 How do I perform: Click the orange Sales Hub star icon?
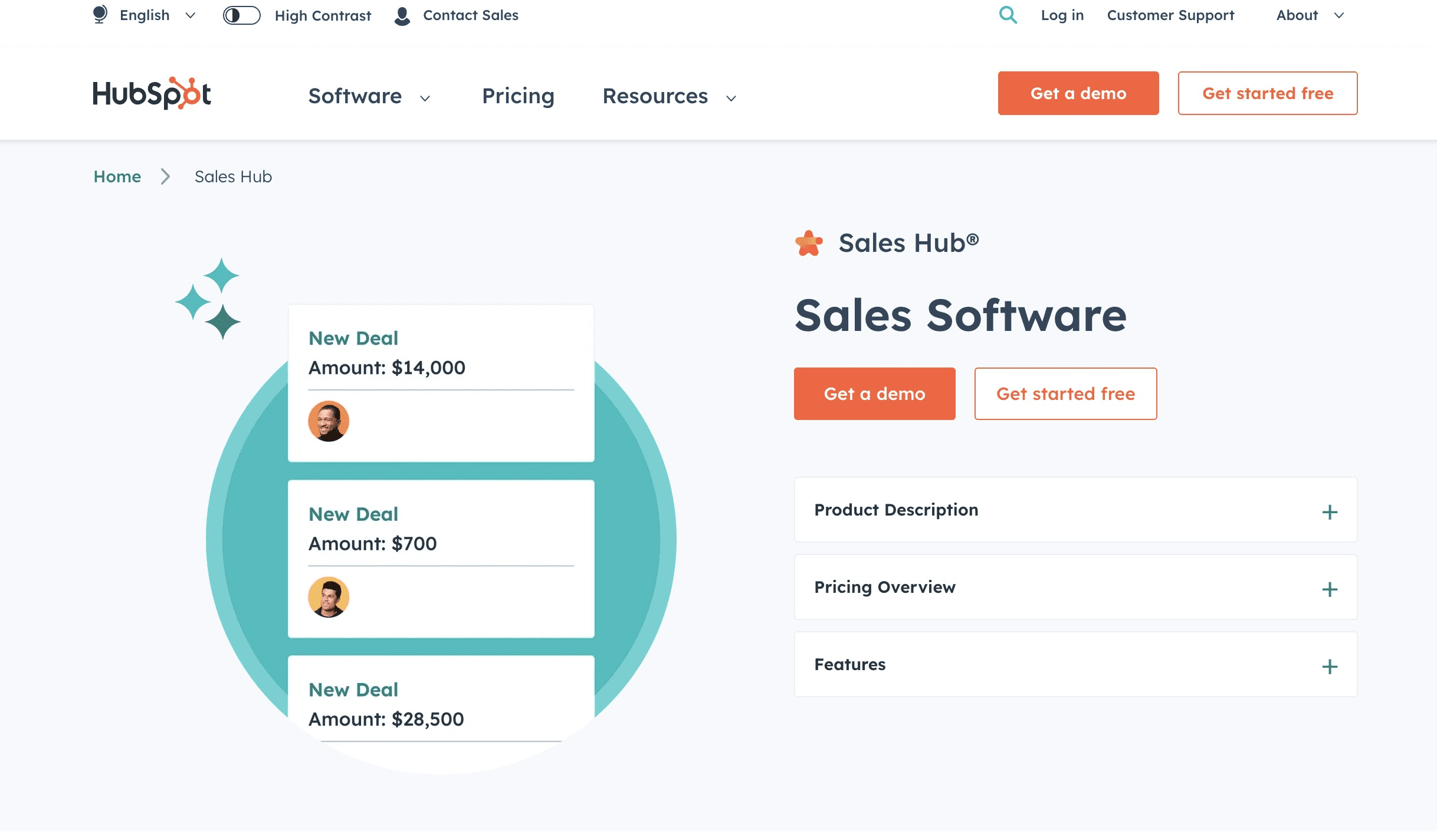(x=809, y=242)
